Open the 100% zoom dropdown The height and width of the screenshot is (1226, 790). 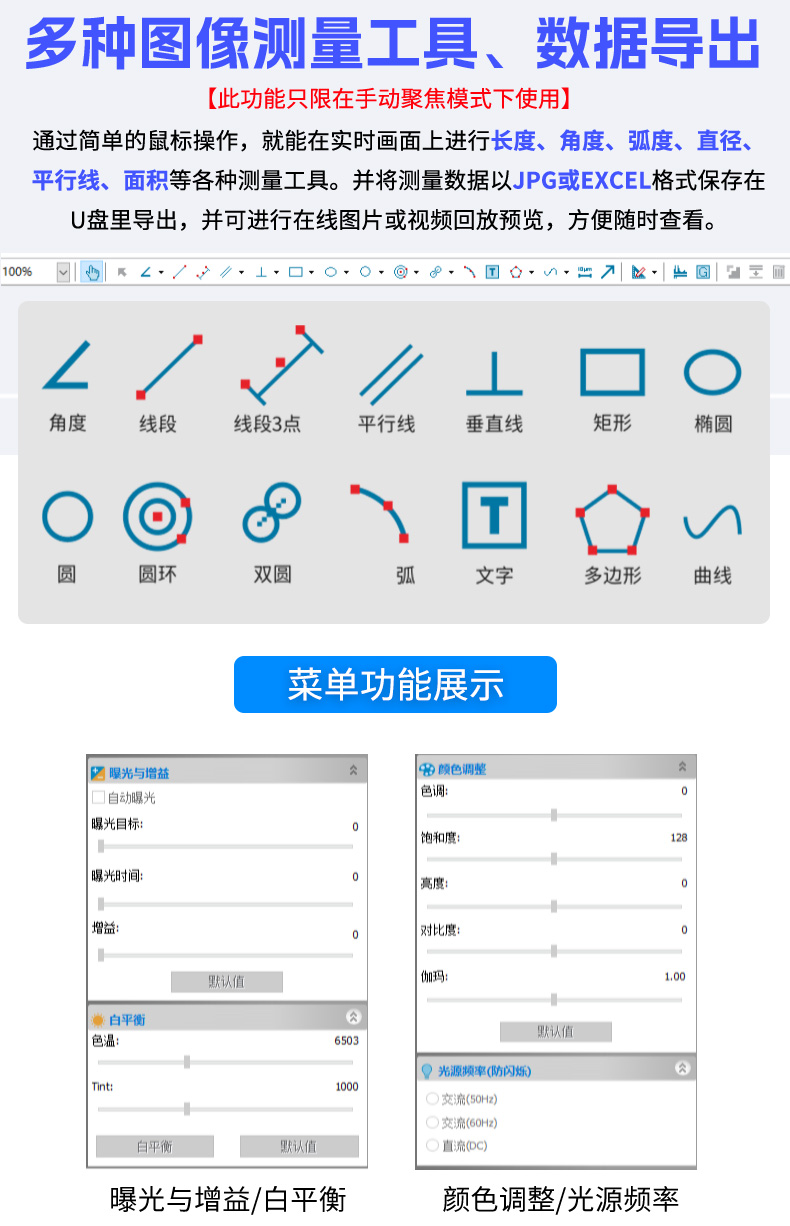pyautogui.click(x=64, y=272)
